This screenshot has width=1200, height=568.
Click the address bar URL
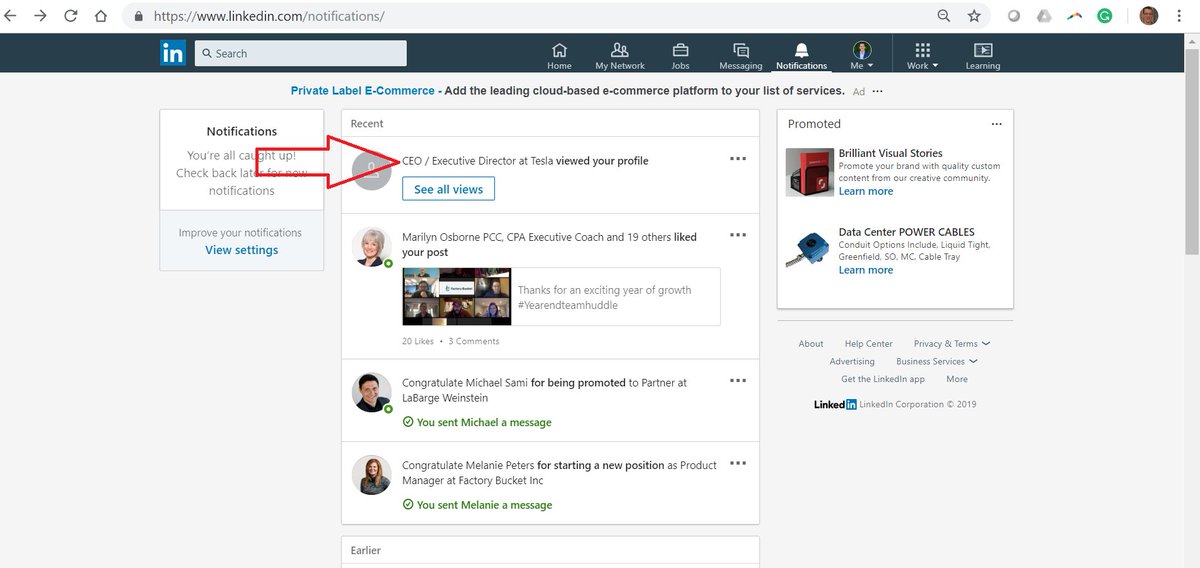pyautogui.click(x=268, y=17)
